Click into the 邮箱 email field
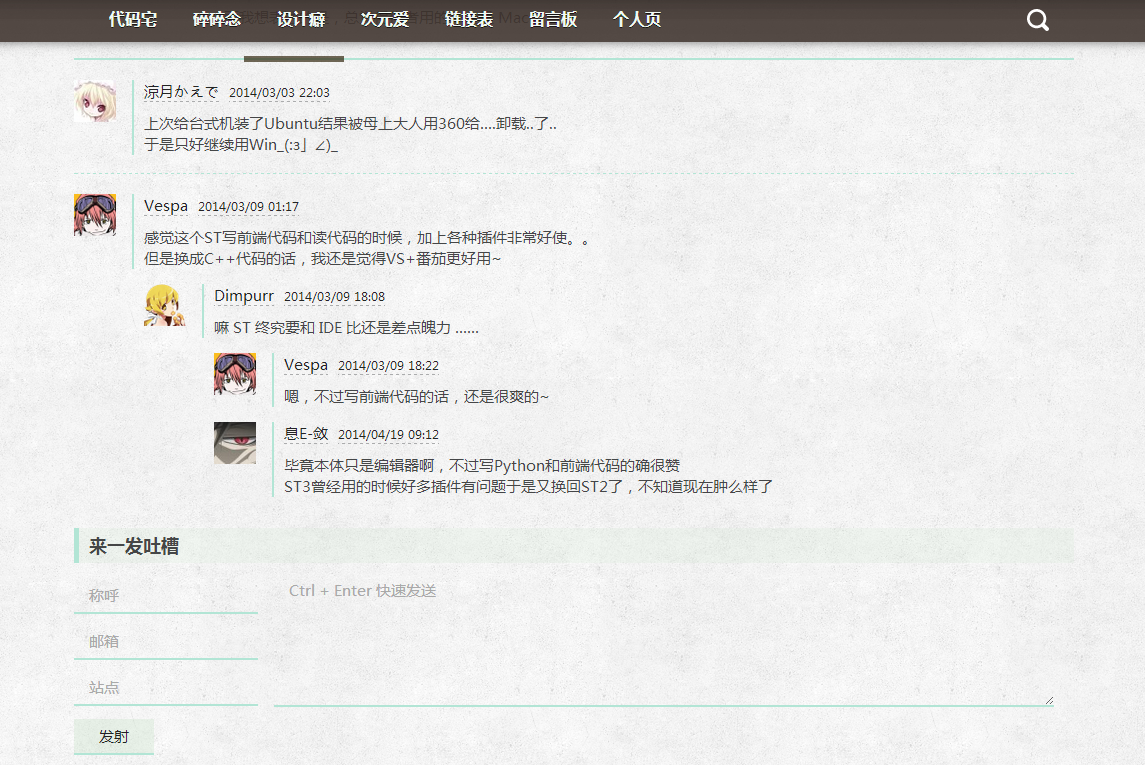The width and height of the screenshot is (1145, 765). point(165,642)
